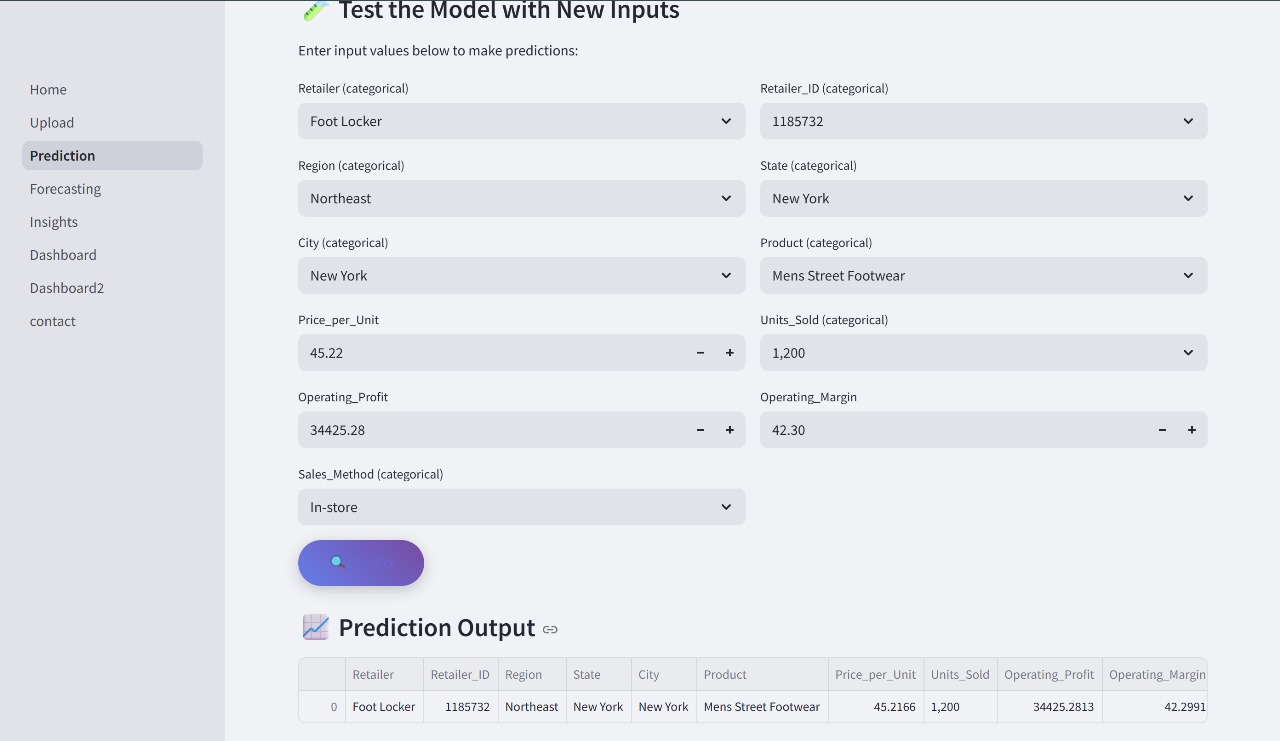Expand the Retailer_ID dropdown
Screen dimensions: 1280x741
click(983, 121)
